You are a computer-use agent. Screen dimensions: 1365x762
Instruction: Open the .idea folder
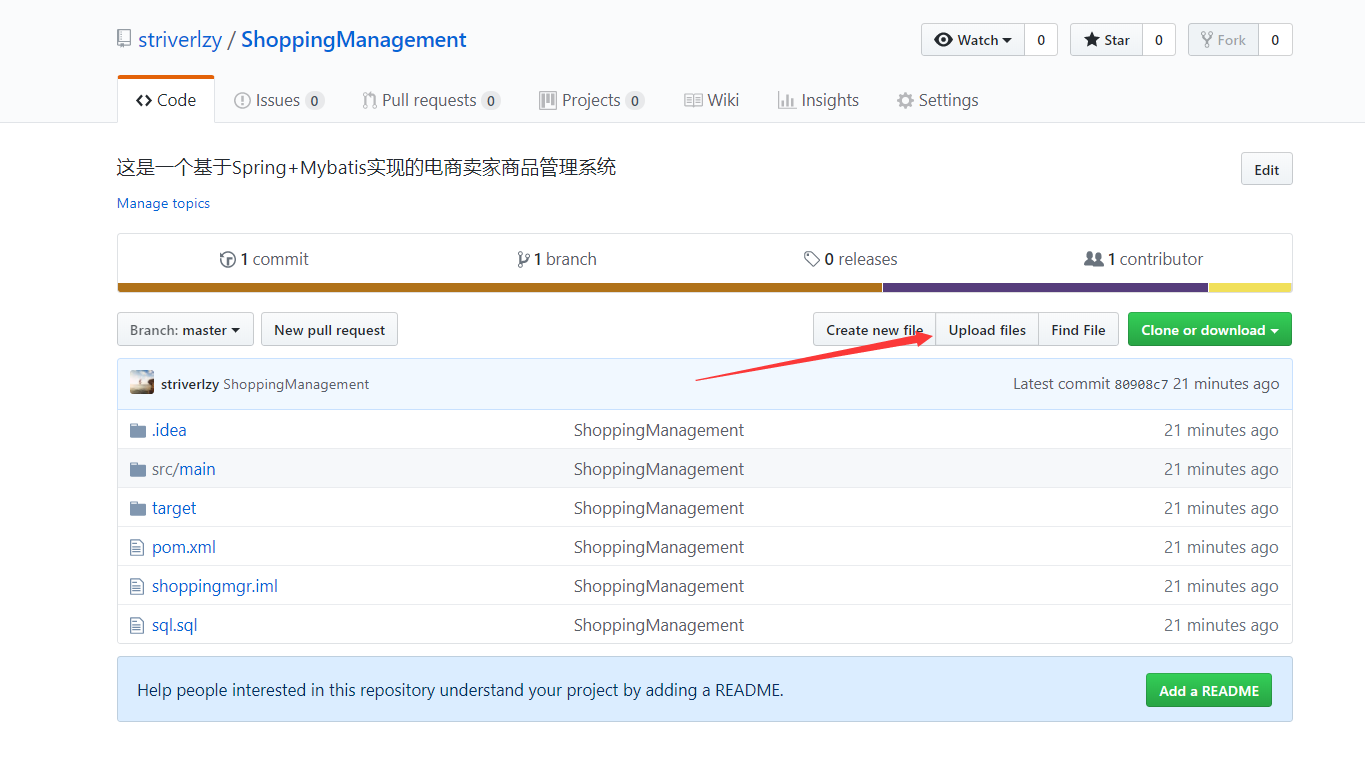(169, 430)
